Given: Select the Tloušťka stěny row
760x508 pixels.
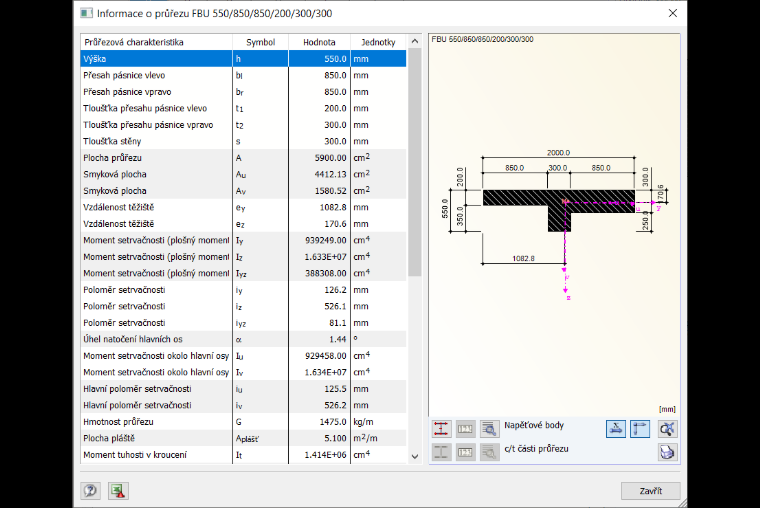Looking at the screenshot, I should 243,141.
